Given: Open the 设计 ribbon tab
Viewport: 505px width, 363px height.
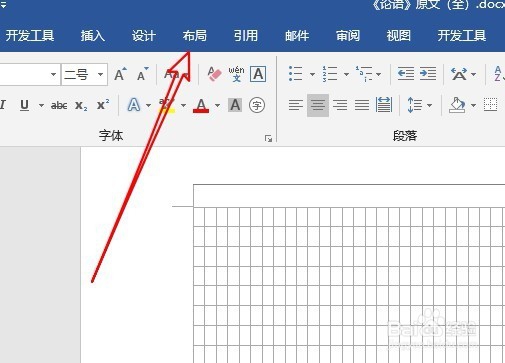Looking at the screenshot, I should pyautogui.click(x=144, y=35).
